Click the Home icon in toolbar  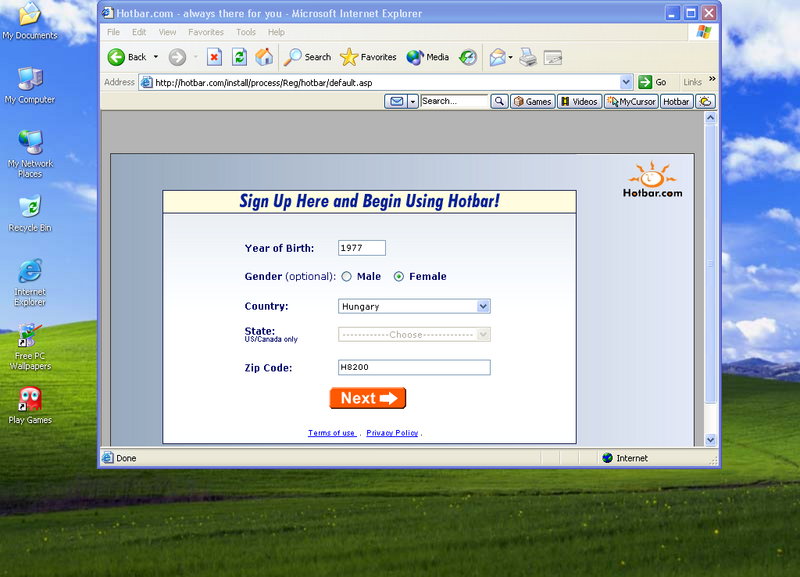click(264, 57)
